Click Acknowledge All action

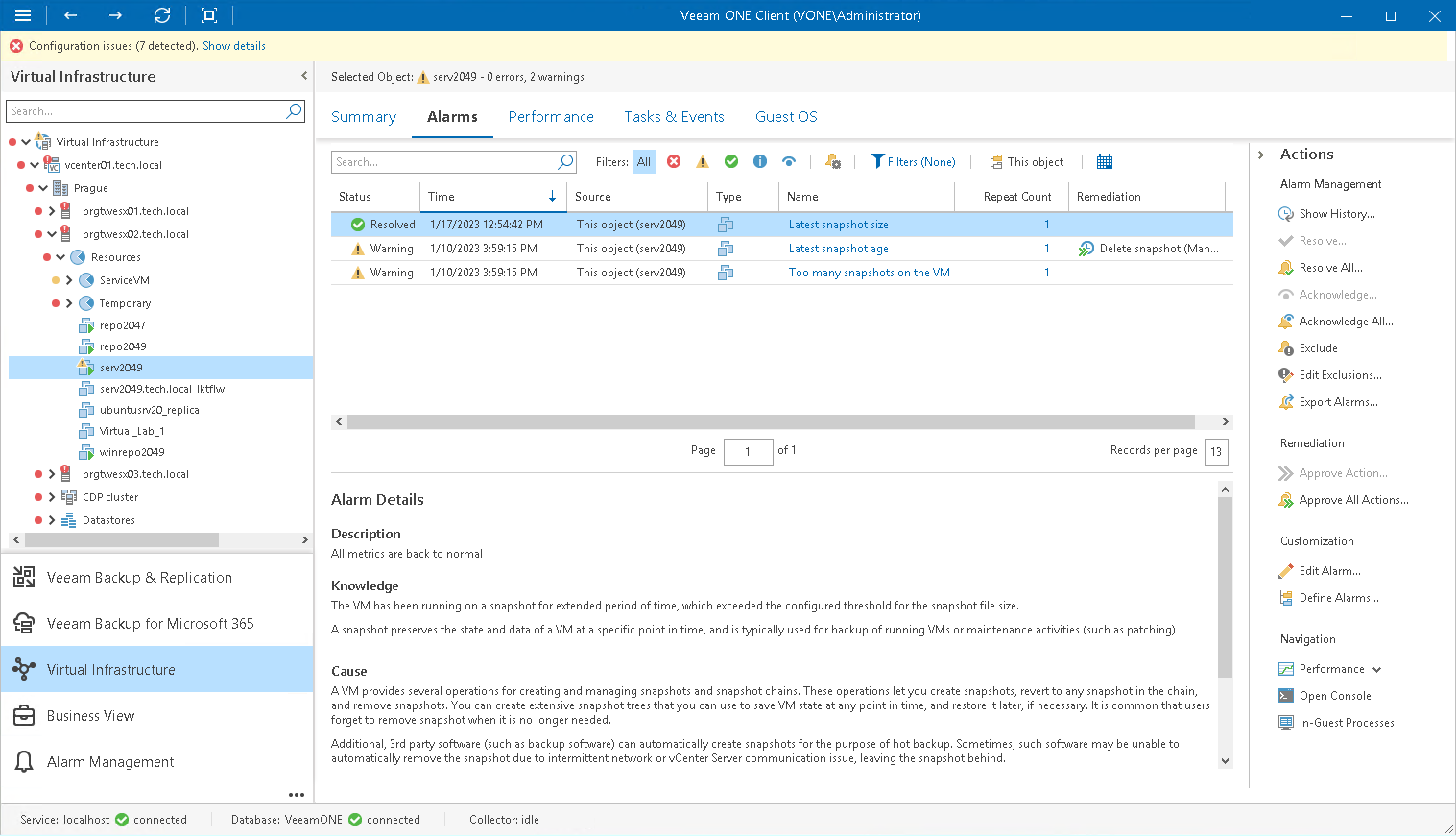click(x=1336, y=322)
